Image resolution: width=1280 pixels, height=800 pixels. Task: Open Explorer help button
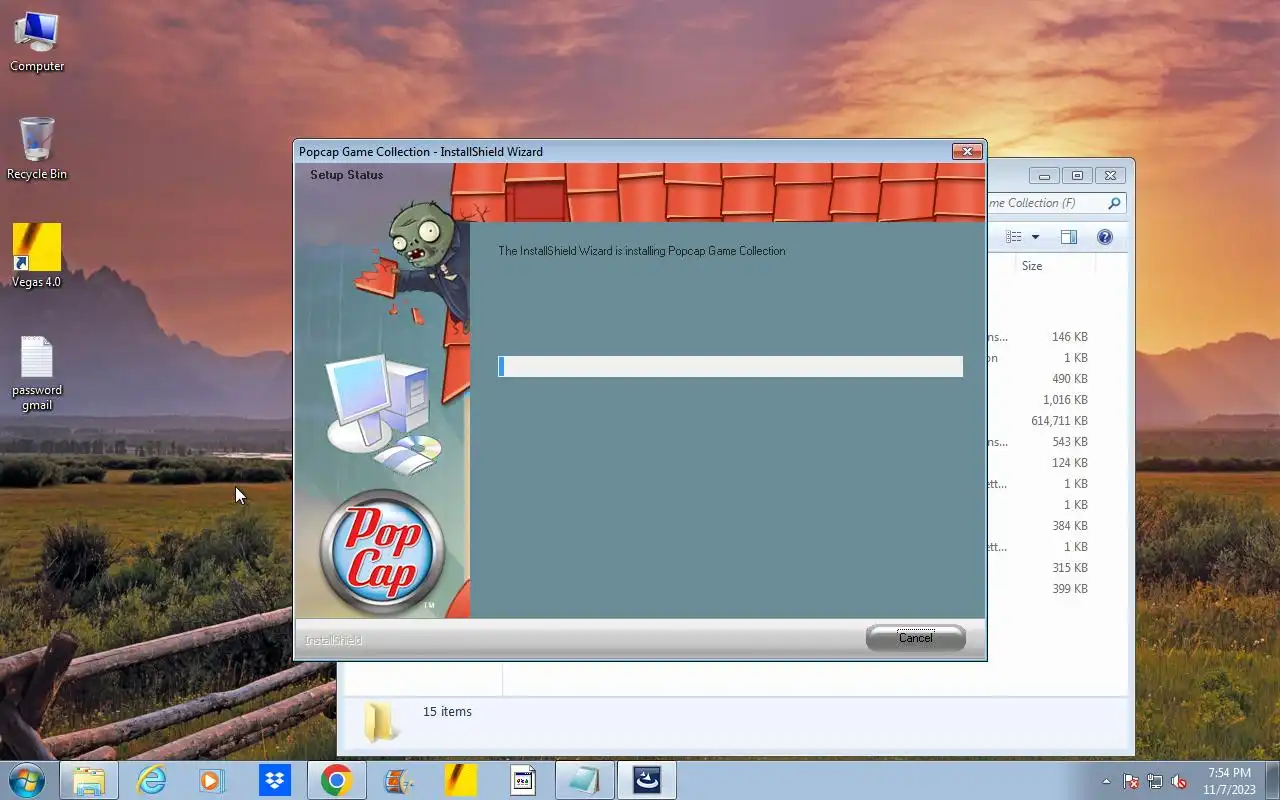pyautogui.click(x=1105, y=237)
